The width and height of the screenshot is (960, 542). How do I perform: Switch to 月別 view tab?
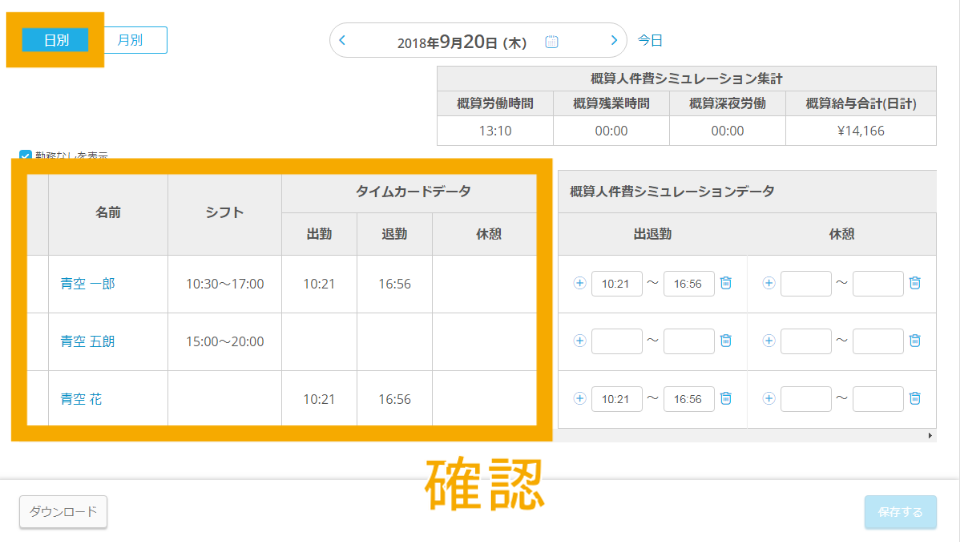pos(130,40)
